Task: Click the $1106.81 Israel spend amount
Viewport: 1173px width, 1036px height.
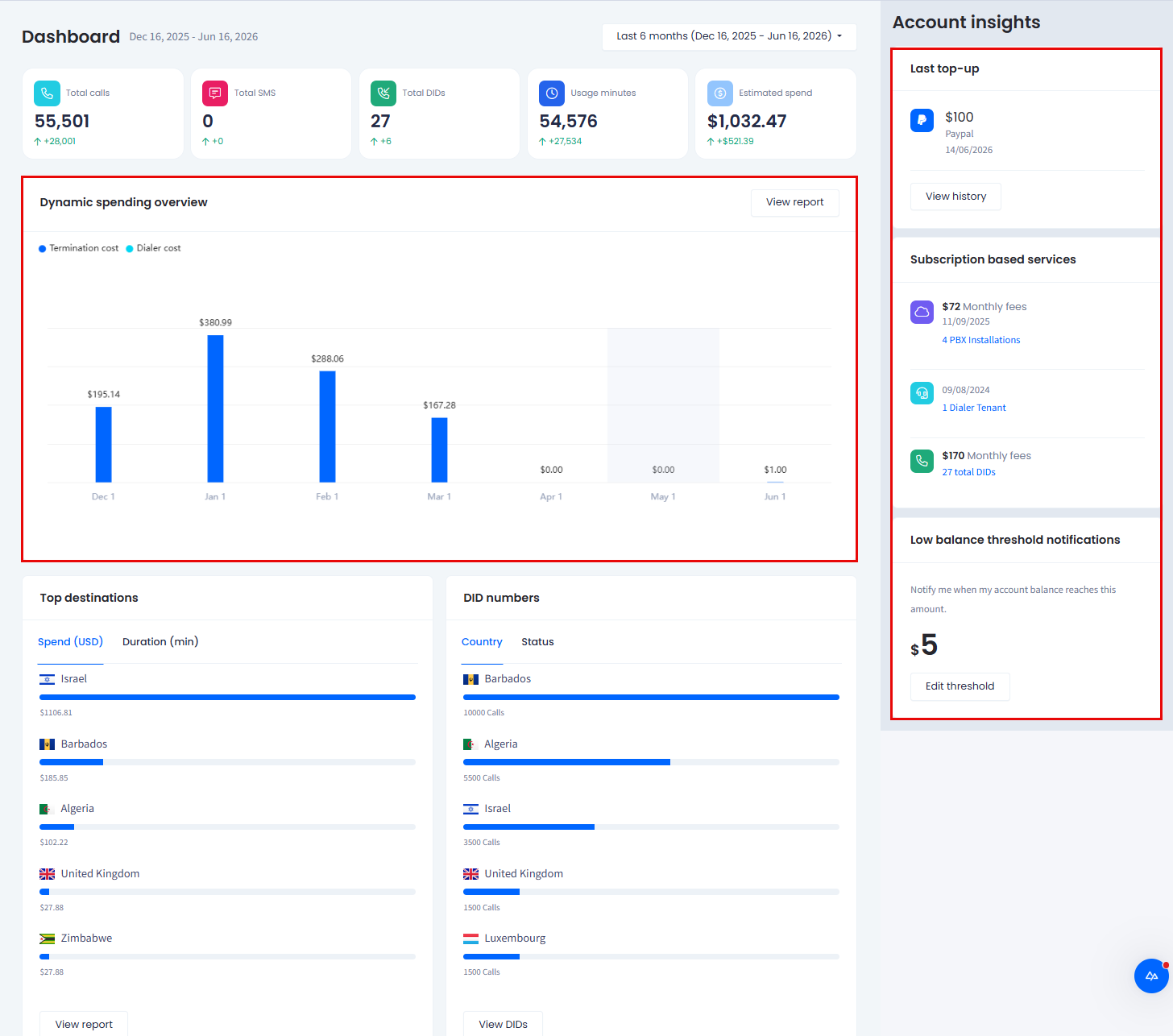Action: [56, 713]
